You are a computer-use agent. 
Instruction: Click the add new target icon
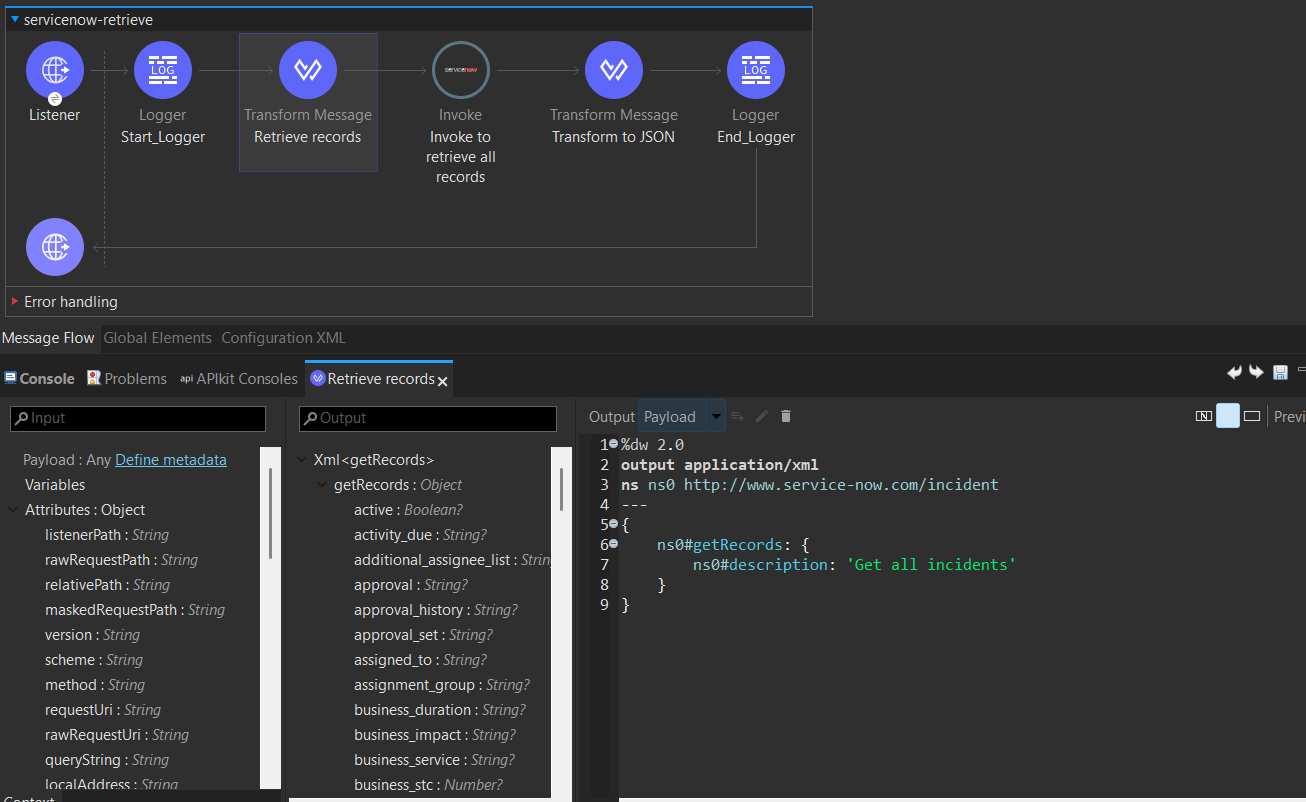point(738,416)
